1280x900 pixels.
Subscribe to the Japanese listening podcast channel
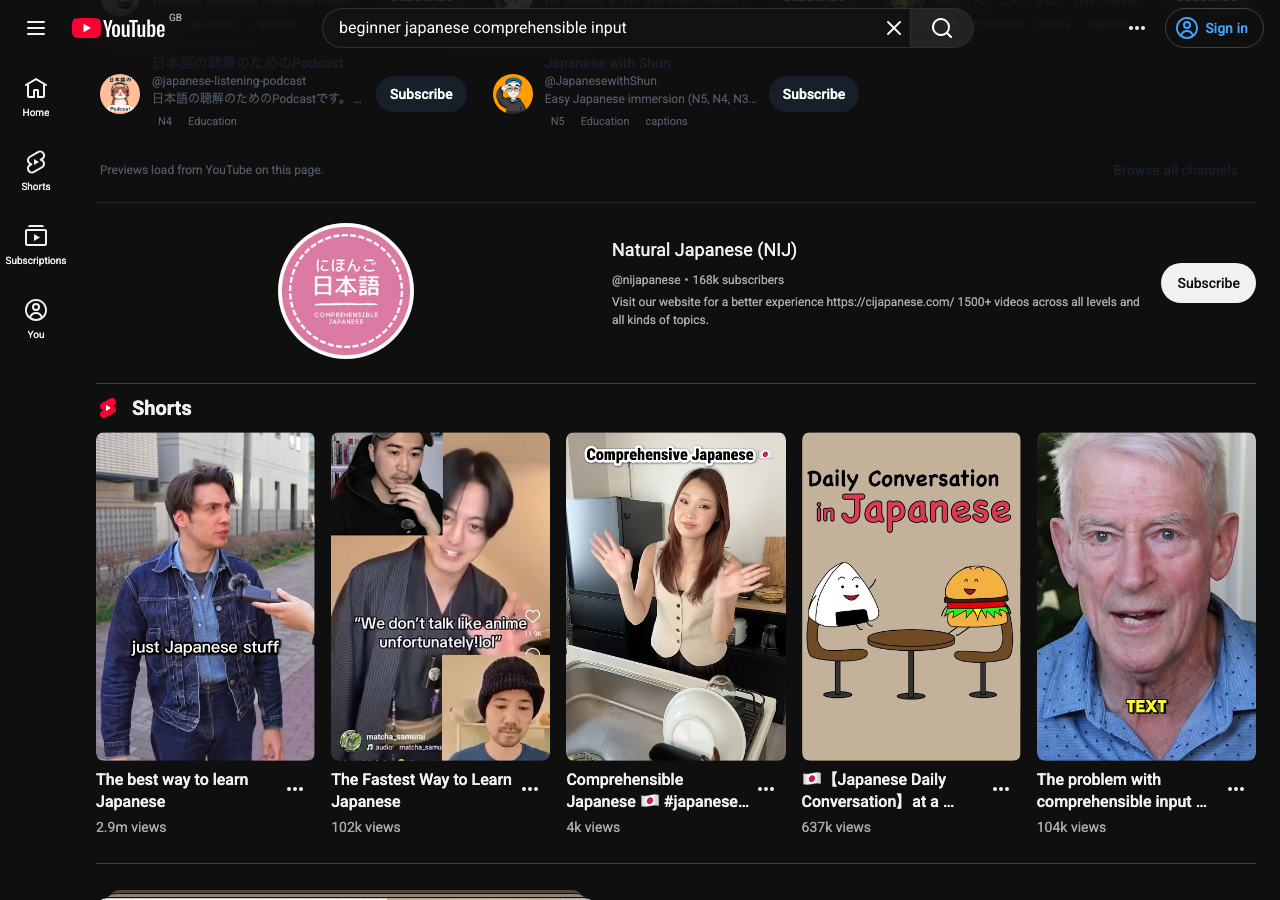[x=421, y=94]
